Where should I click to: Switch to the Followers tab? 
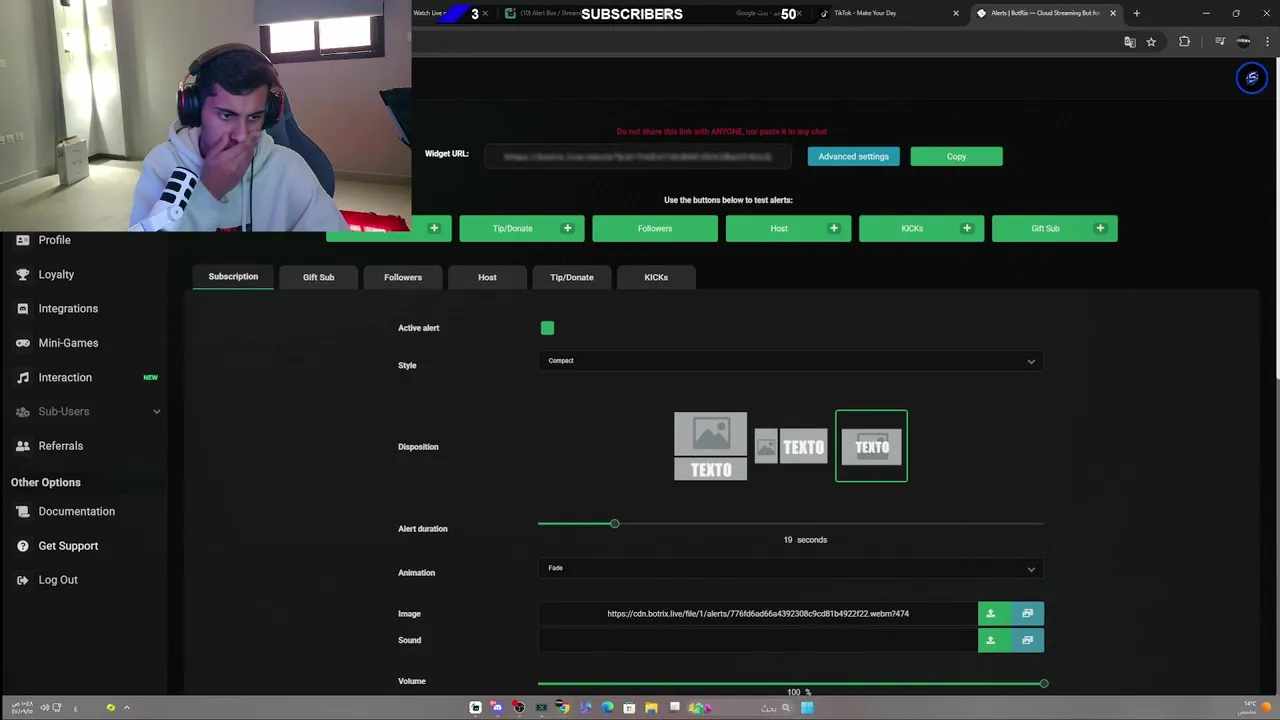pyautogui.click(x=403, y=277)
